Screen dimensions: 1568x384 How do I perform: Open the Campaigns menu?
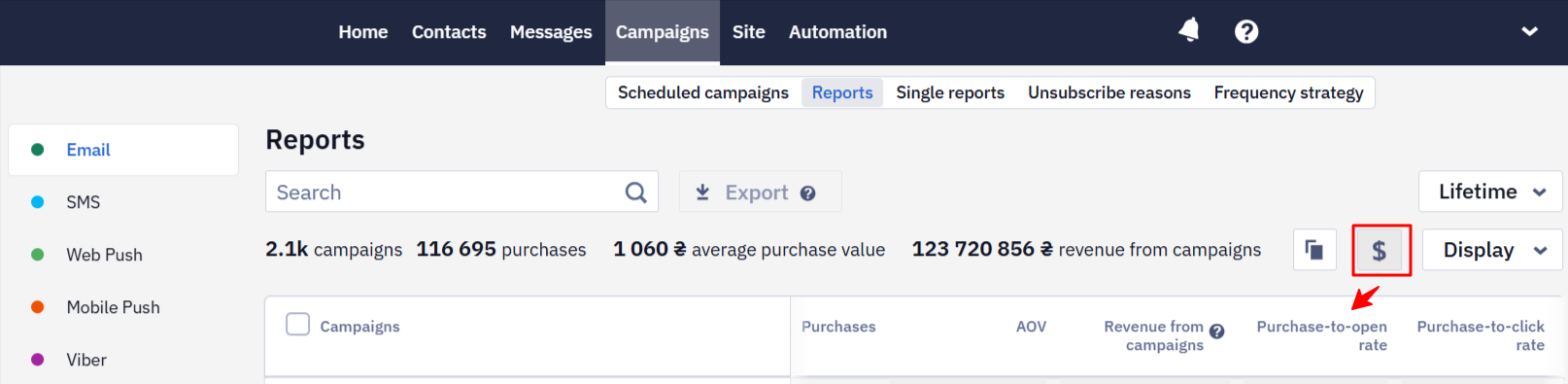click(x=663, y=32)
